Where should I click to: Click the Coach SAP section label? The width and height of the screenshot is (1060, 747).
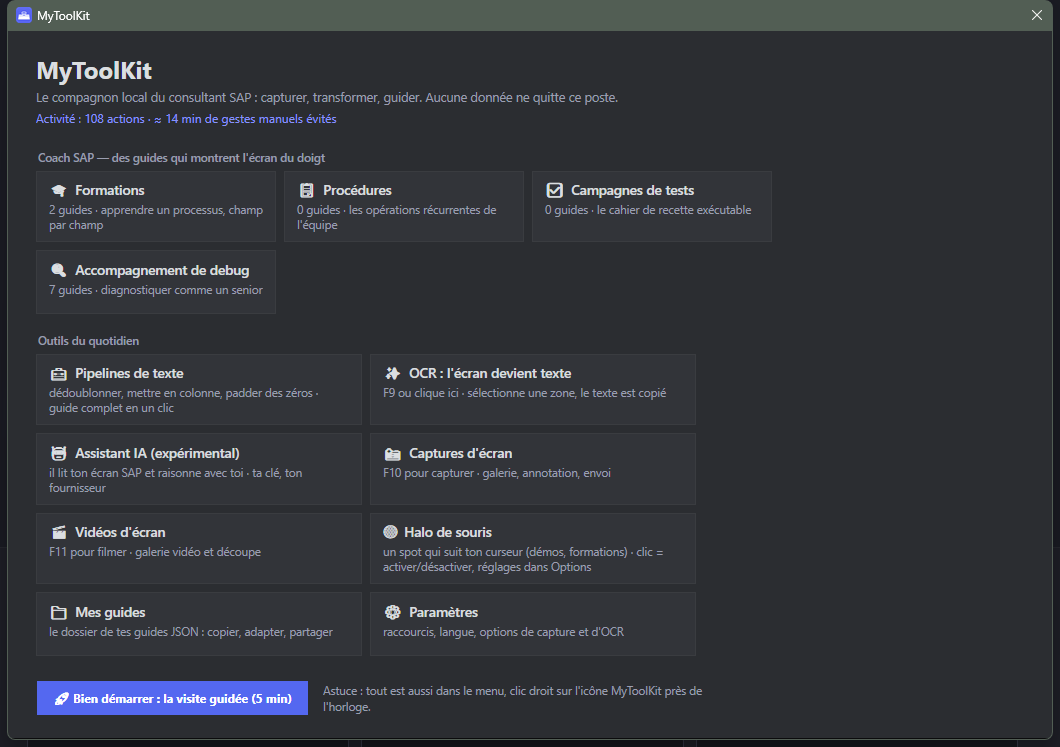[181, 158]
